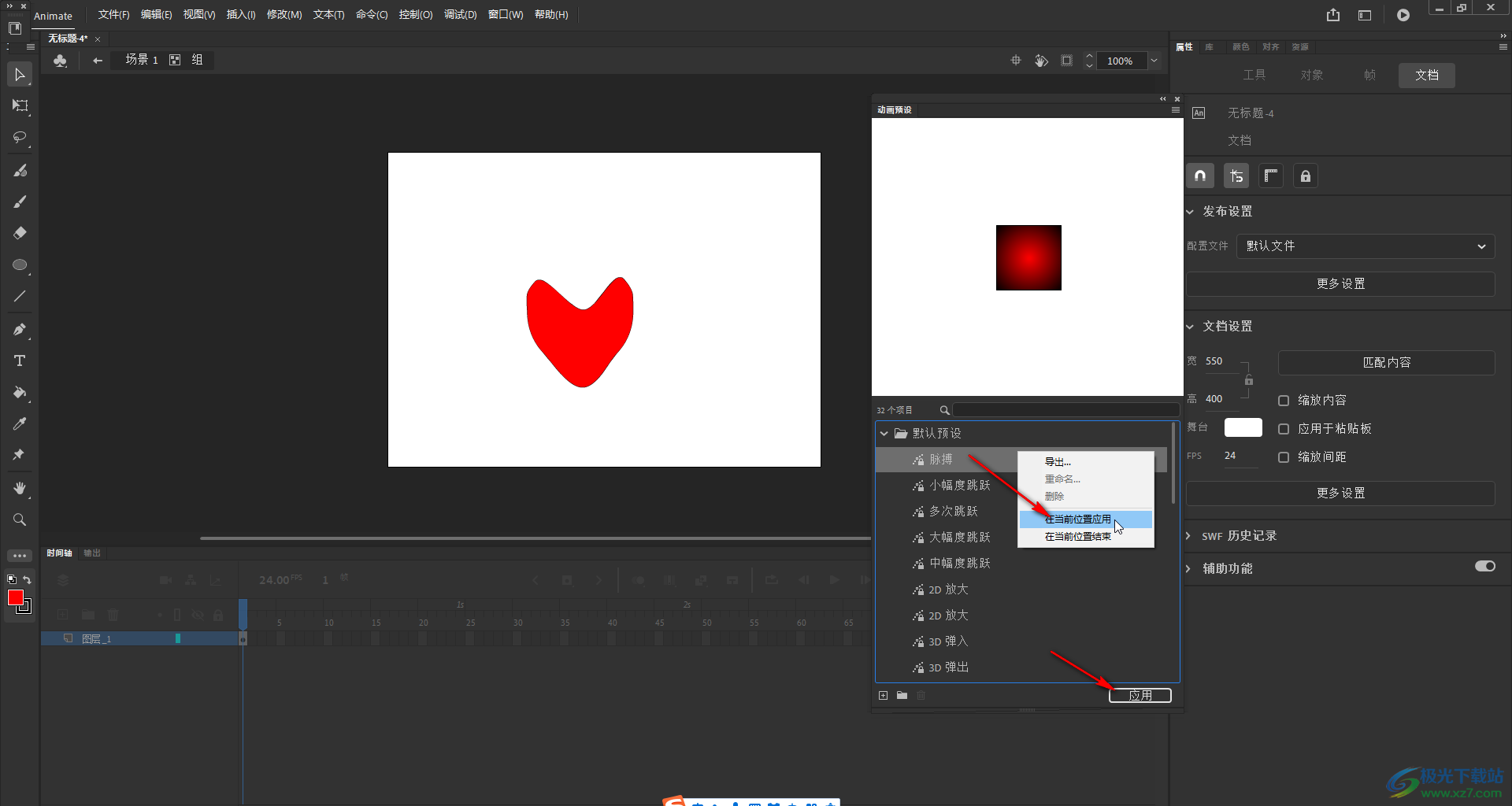Image resolution: width=1512 pixels, height=806 pixels.
Task: Select the Asset Warp pin tool
Action: click(x=19, y=455)
